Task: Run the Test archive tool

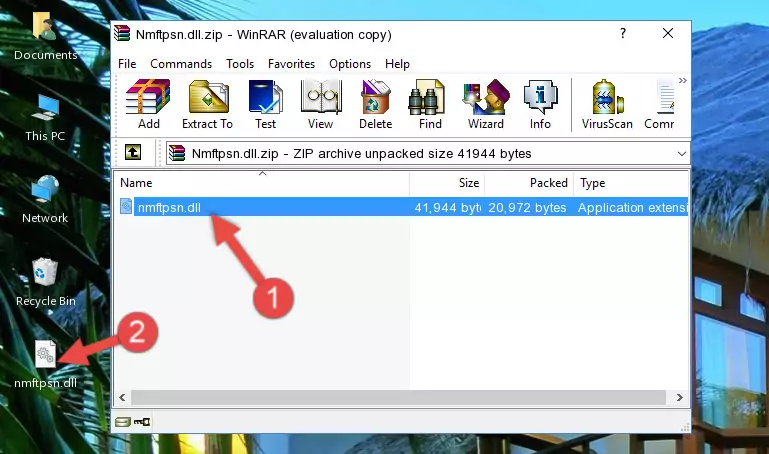Action: pyautogui.click(x=265, y=104)
